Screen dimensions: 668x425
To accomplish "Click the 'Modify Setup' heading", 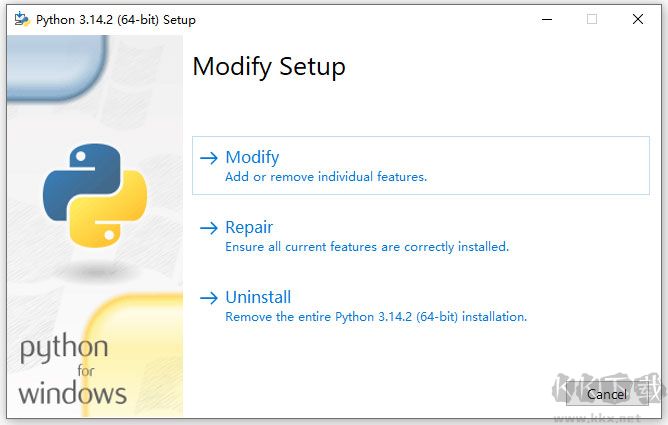I will pyautogui.click(x=269, y=67).
